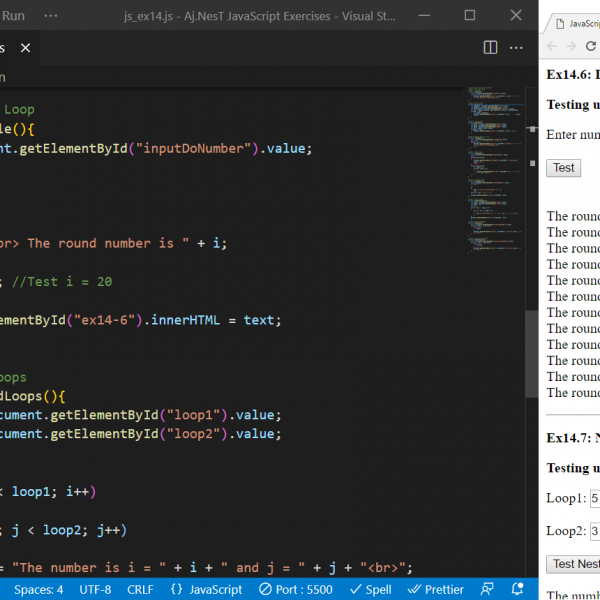Click the Split Editor Right icon
The height and width of the screenshot is (600, 600).
[490, 47]
